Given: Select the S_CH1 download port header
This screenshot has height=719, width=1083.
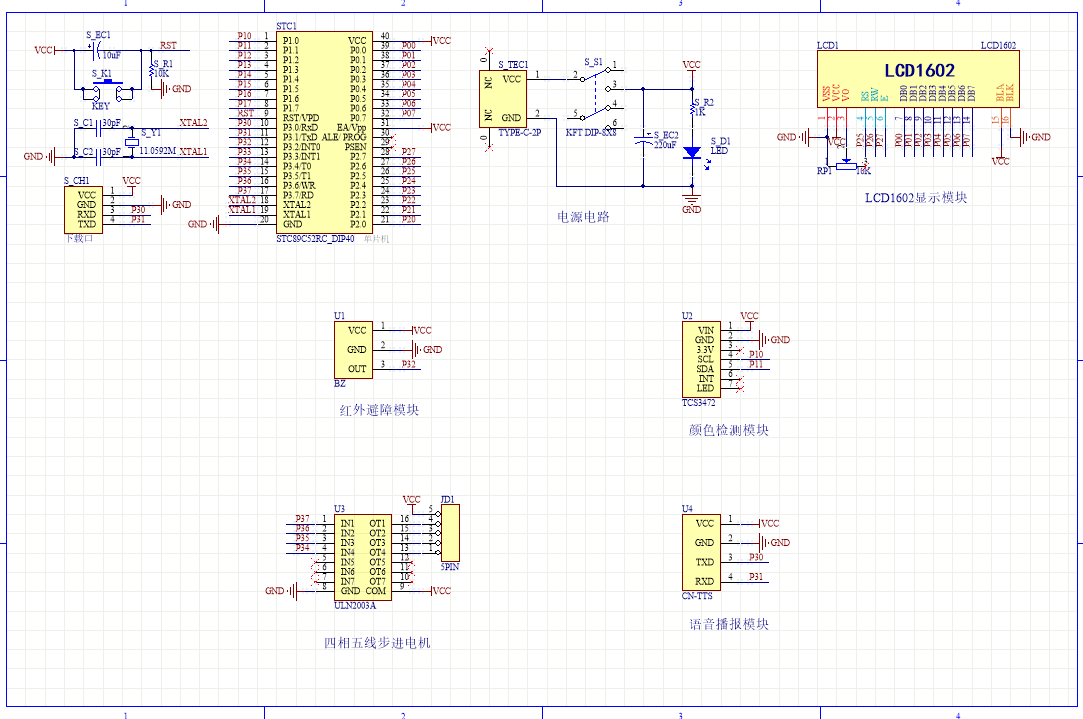Looking at the screenshot, I should tap(86, 209).
